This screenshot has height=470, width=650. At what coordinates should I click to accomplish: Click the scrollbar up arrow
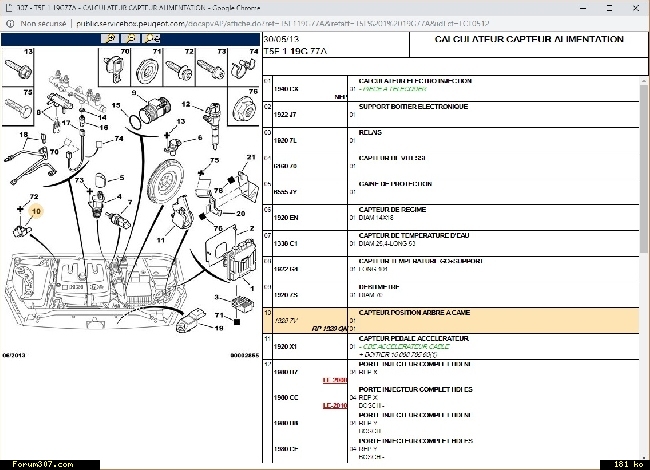point(644,82)
